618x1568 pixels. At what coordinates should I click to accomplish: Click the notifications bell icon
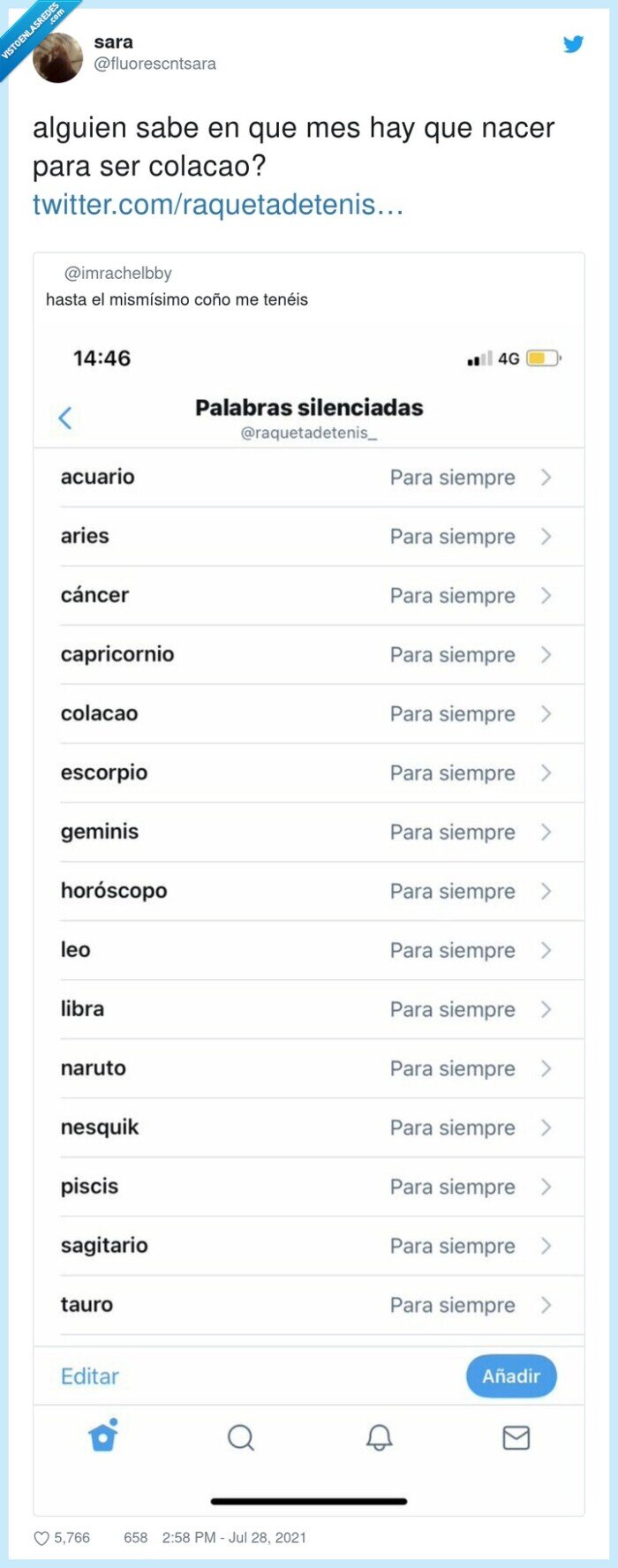pos(379,1438)
